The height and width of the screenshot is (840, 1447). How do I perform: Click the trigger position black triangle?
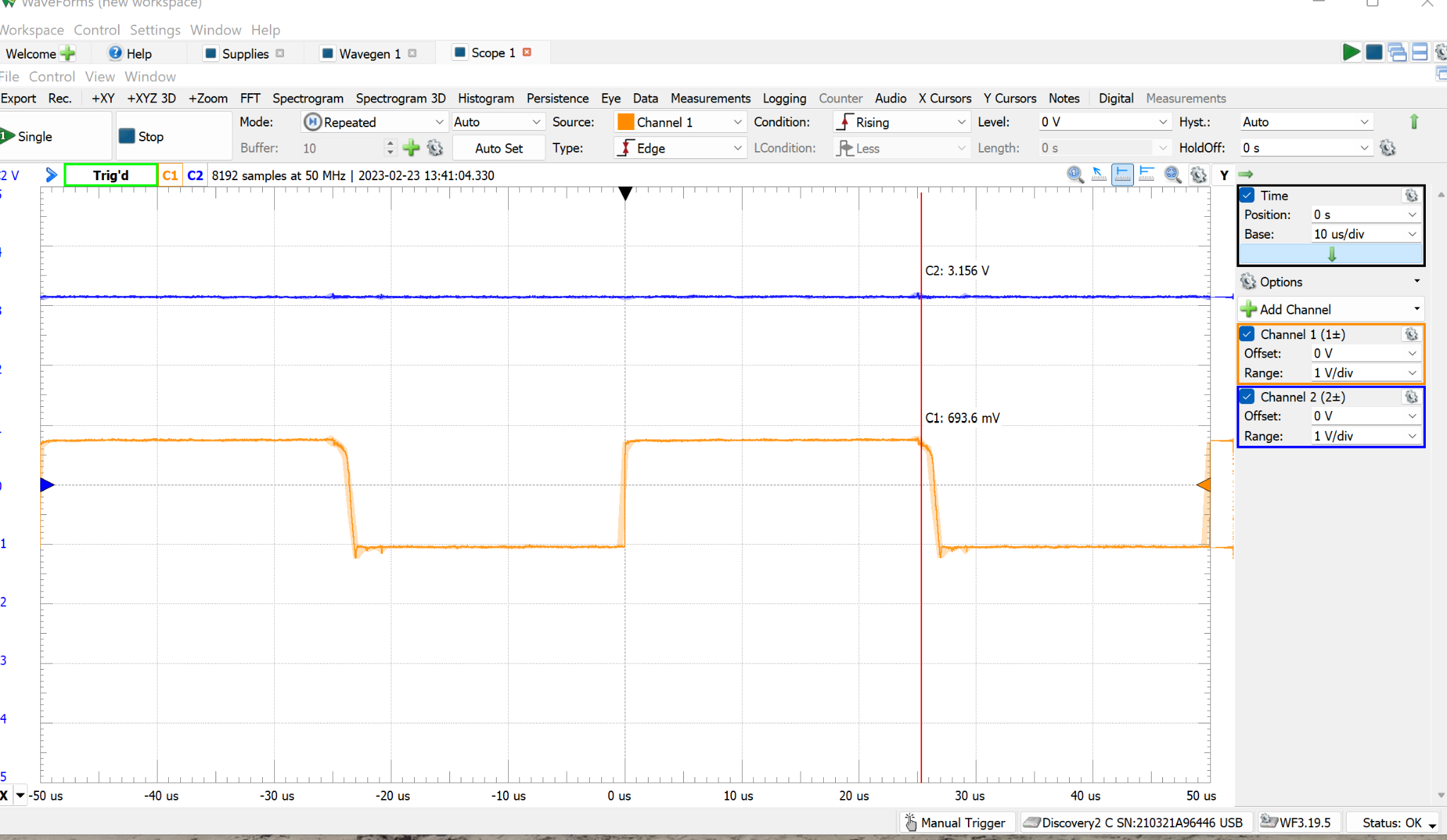pyautogui.click(x=625, y=193)
